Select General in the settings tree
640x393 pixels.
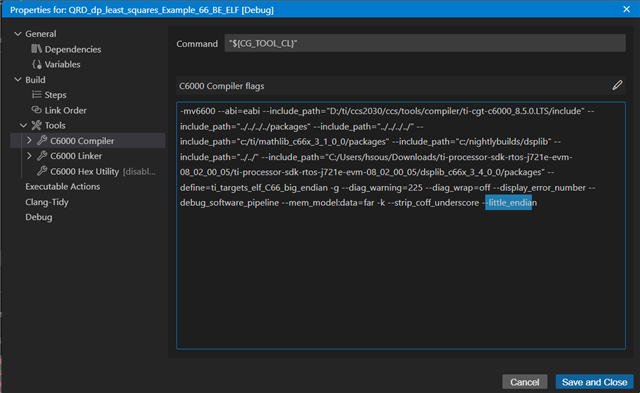(41, 34)
